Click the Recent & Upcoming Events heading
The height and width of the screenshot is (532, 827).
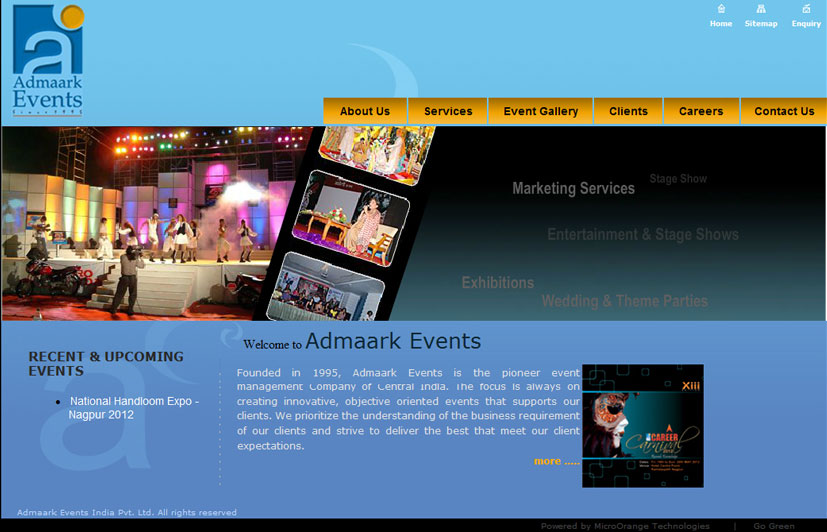pos(106,364)
